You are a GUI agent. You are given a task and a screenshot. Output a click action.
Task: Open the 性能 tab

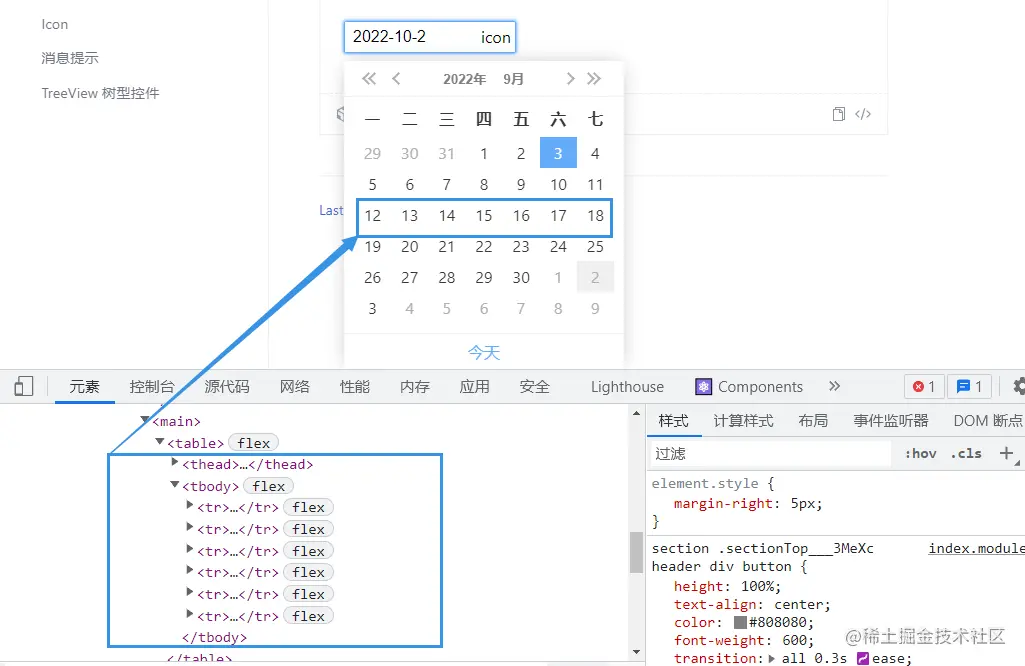(355, 386)
